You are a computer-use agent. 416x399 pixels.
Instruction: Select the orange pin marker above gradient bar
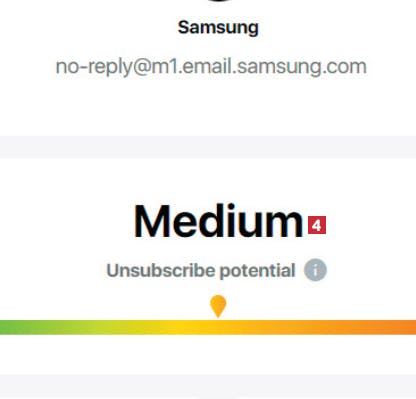[218, 306]
